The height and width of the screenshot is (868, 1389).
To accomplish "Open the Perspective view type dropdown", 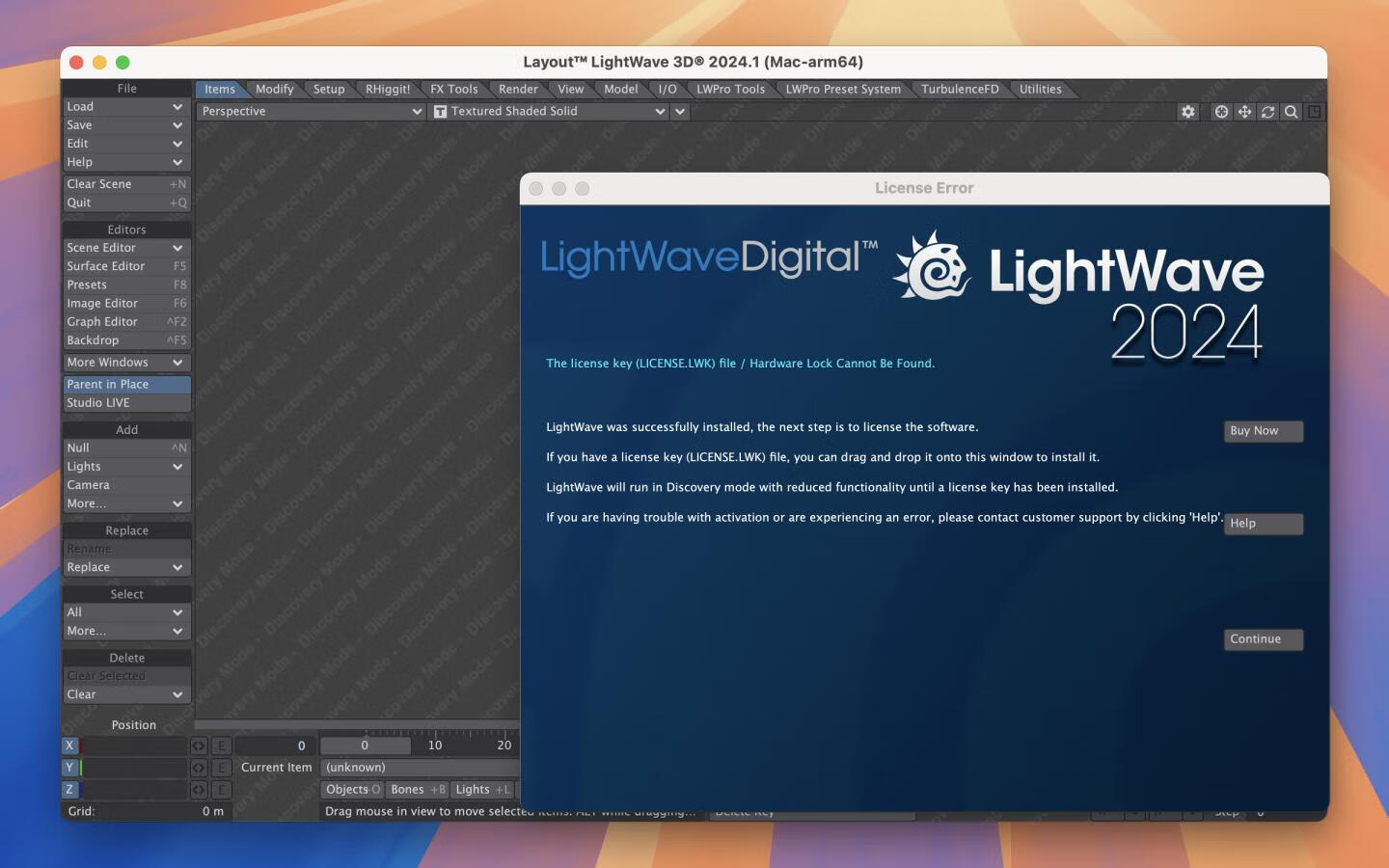I will 311,112.
